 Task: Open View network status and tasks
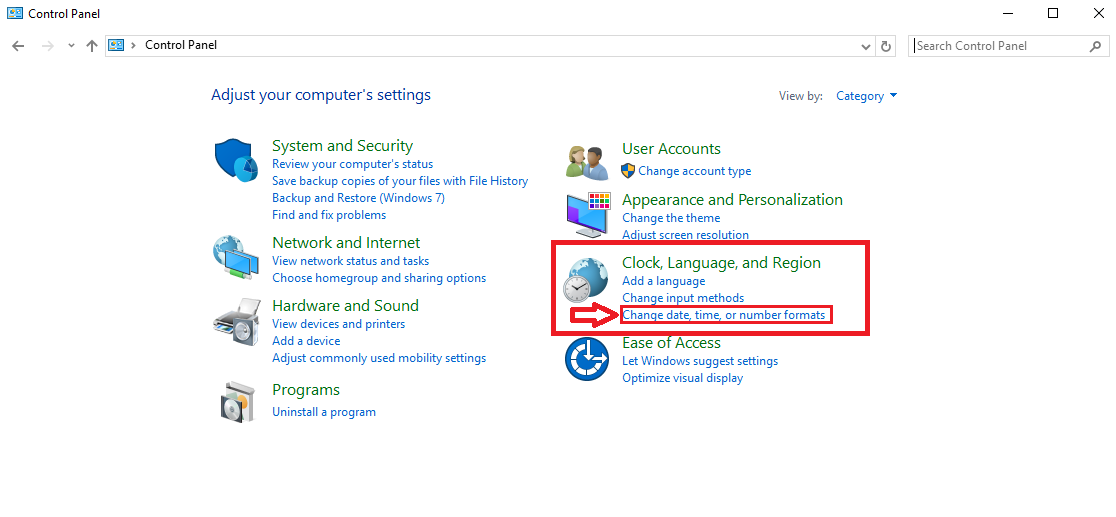pyautogui.click(x=350, y=261)
